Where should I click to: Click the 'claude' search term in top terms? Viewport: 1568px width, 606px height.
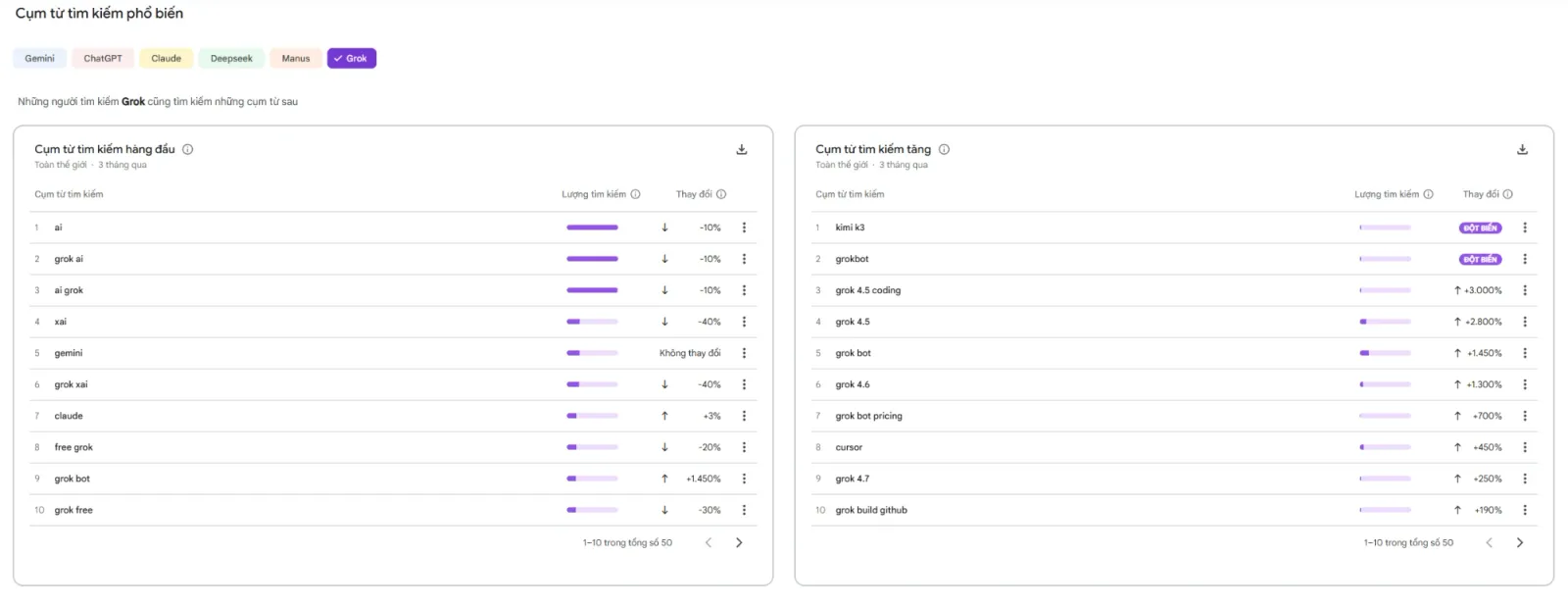pyautogui.click(x=69, y=416)
